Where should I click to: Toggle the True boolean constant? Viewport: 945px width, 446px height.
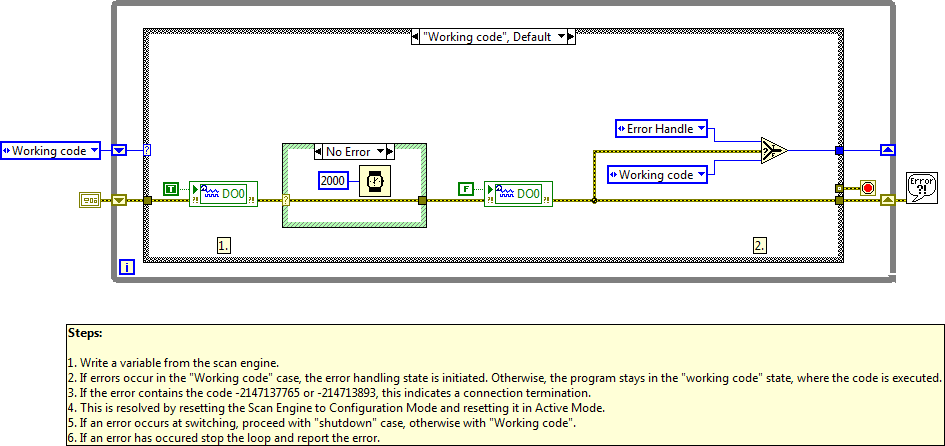(171, 189)
